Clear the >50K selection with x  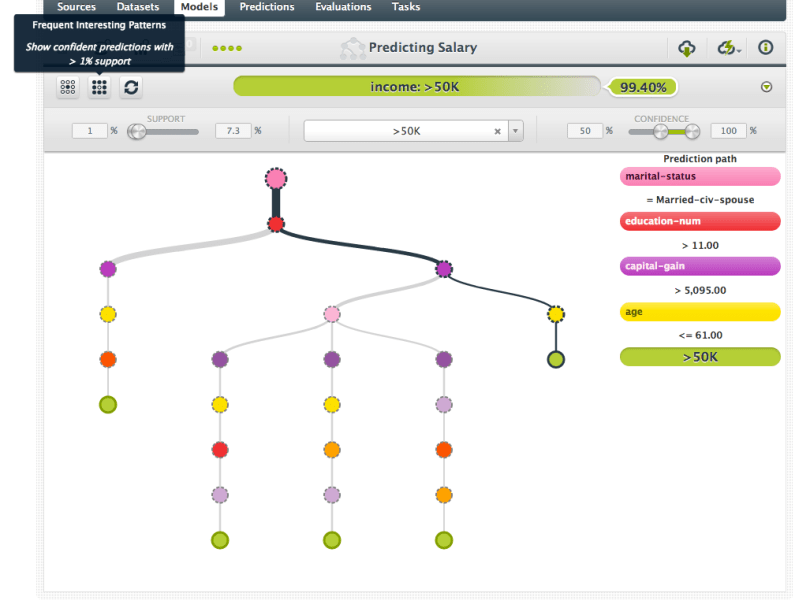[498, 131]
